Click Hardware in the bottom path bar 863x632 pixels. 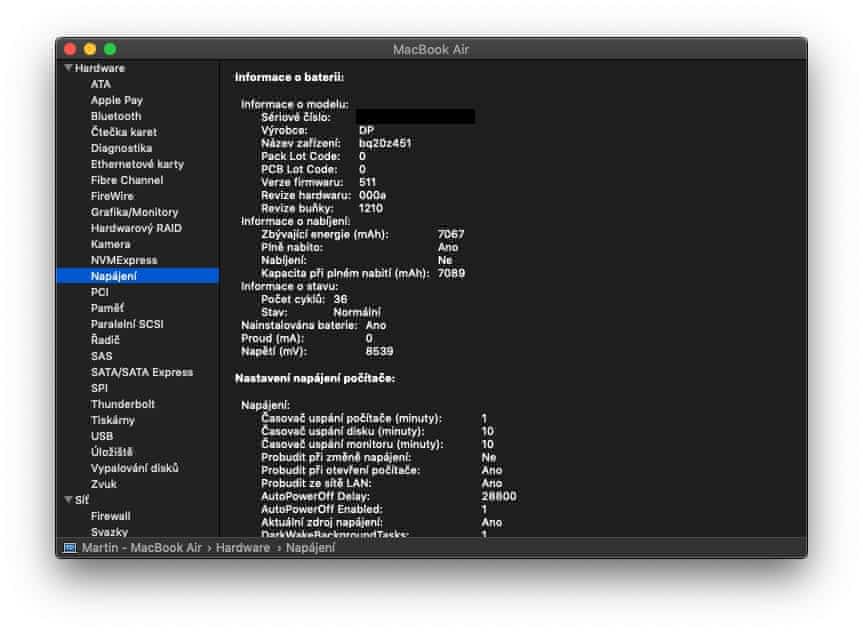point(243,548)
